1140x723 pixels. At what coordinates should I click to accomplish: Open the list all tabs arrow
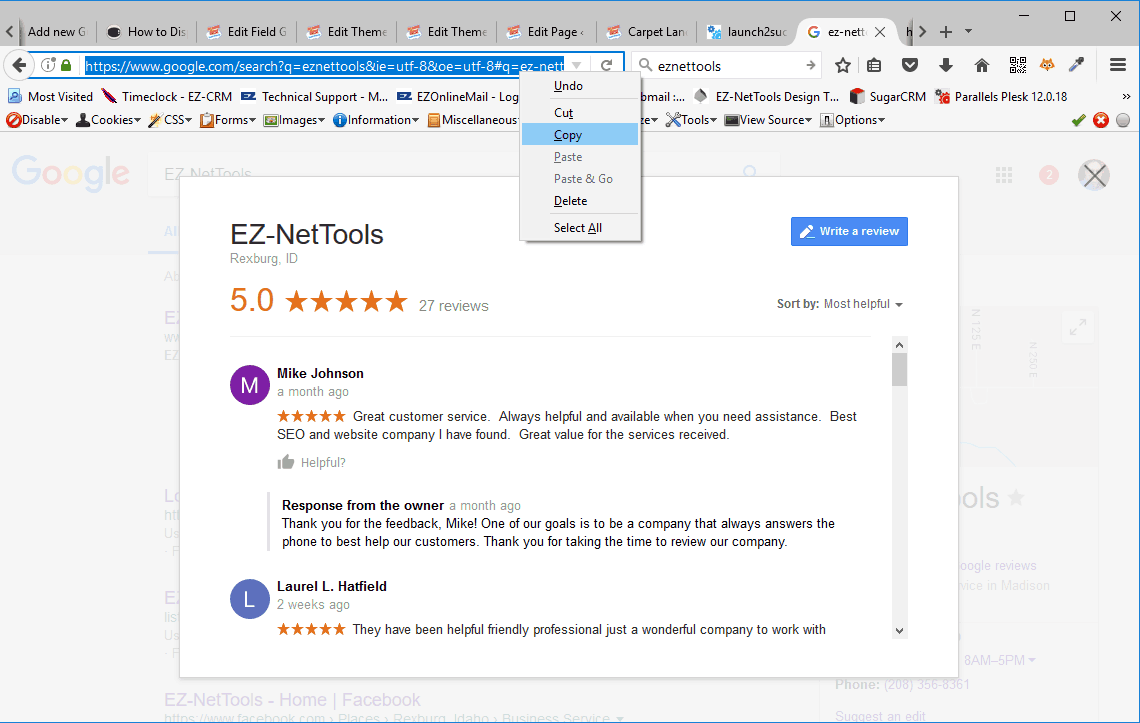click(x=968, y=31)
